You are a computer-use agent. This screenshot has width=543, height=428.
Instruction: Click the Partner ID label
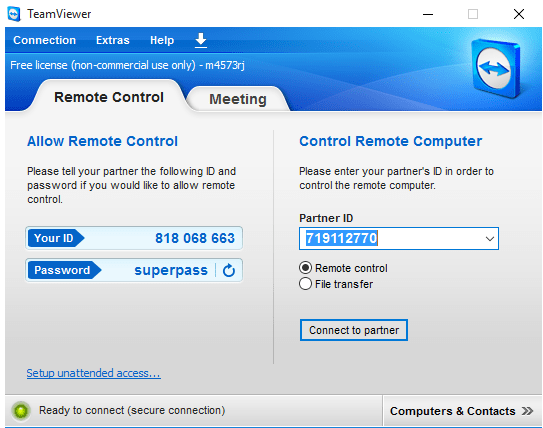[x=326, y=218]
